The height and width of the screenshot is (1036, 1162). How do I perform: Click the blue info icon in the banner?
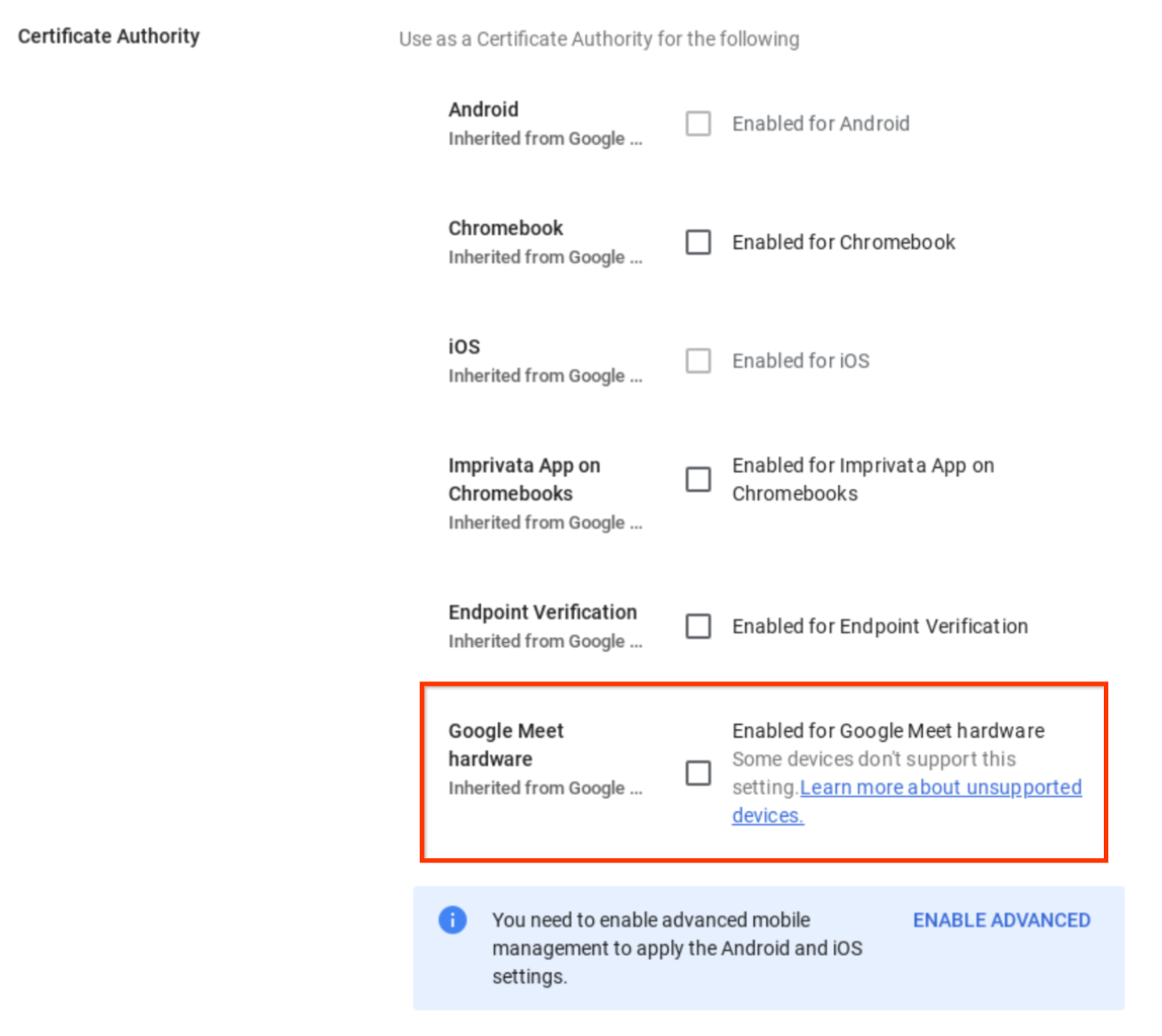pos(452,919)
